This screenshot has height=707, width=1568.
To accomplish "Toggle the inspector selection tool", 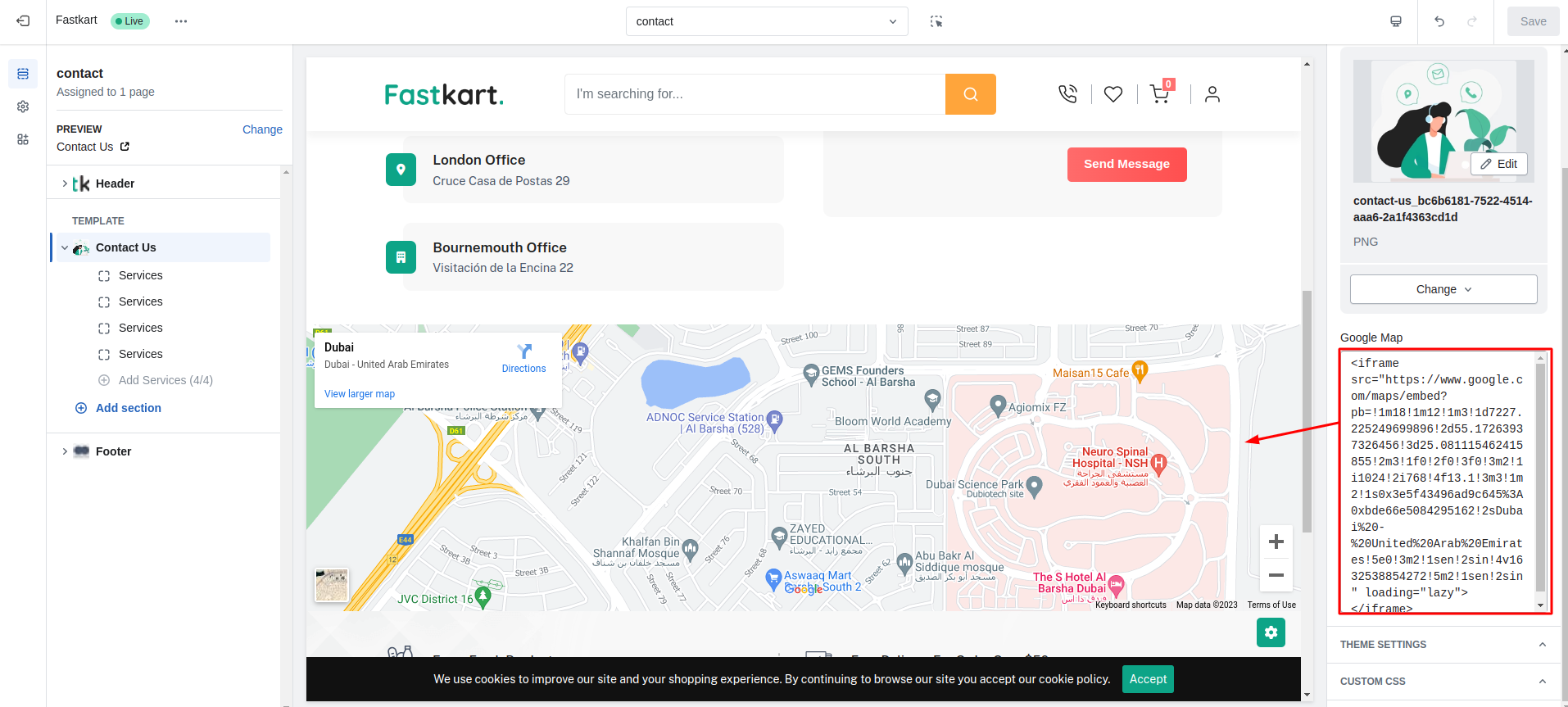I will coord(936,21).
